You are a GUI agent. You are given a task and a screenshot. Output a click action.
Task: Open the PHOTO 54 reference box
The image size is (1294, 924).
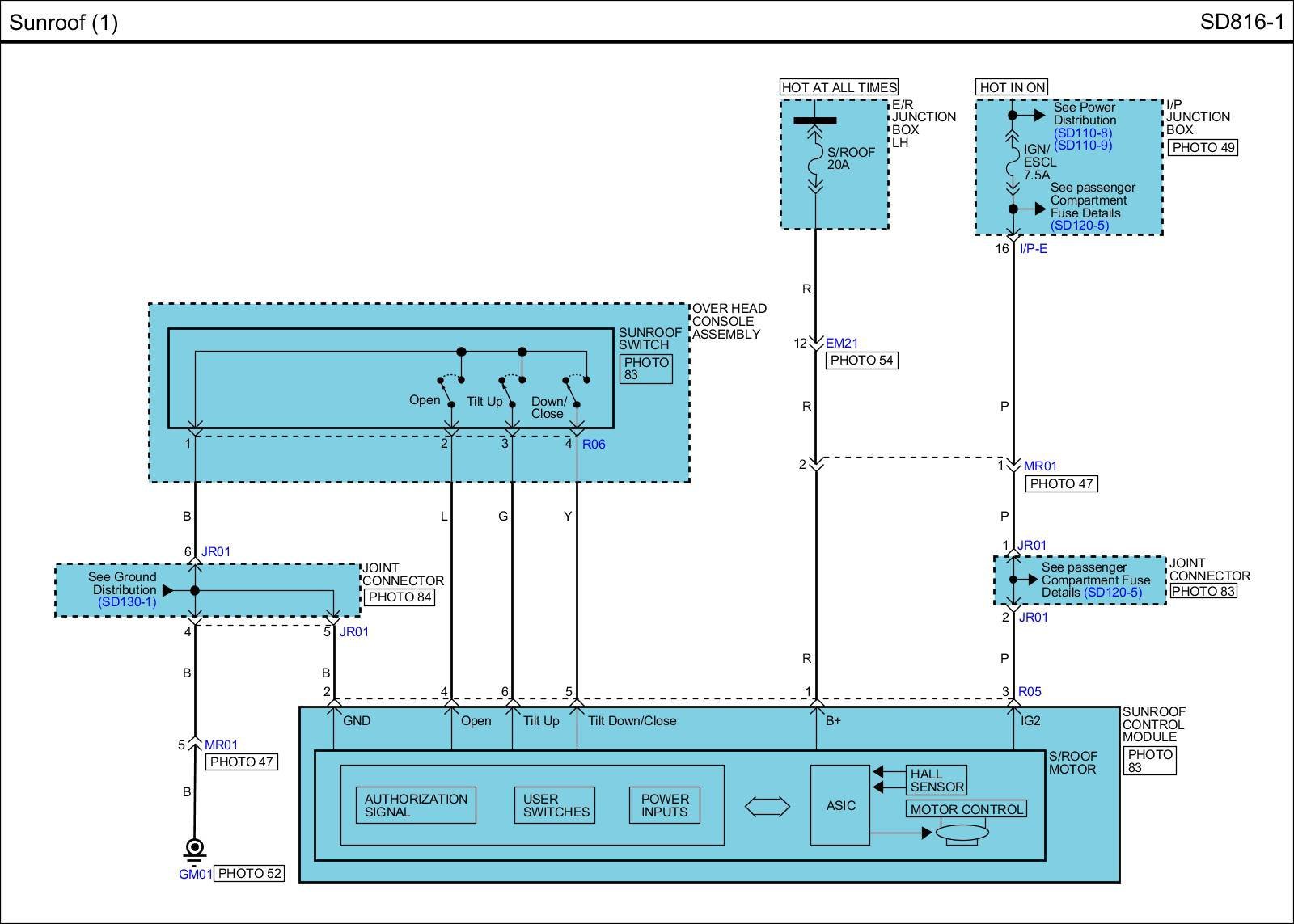coord(861,361)
